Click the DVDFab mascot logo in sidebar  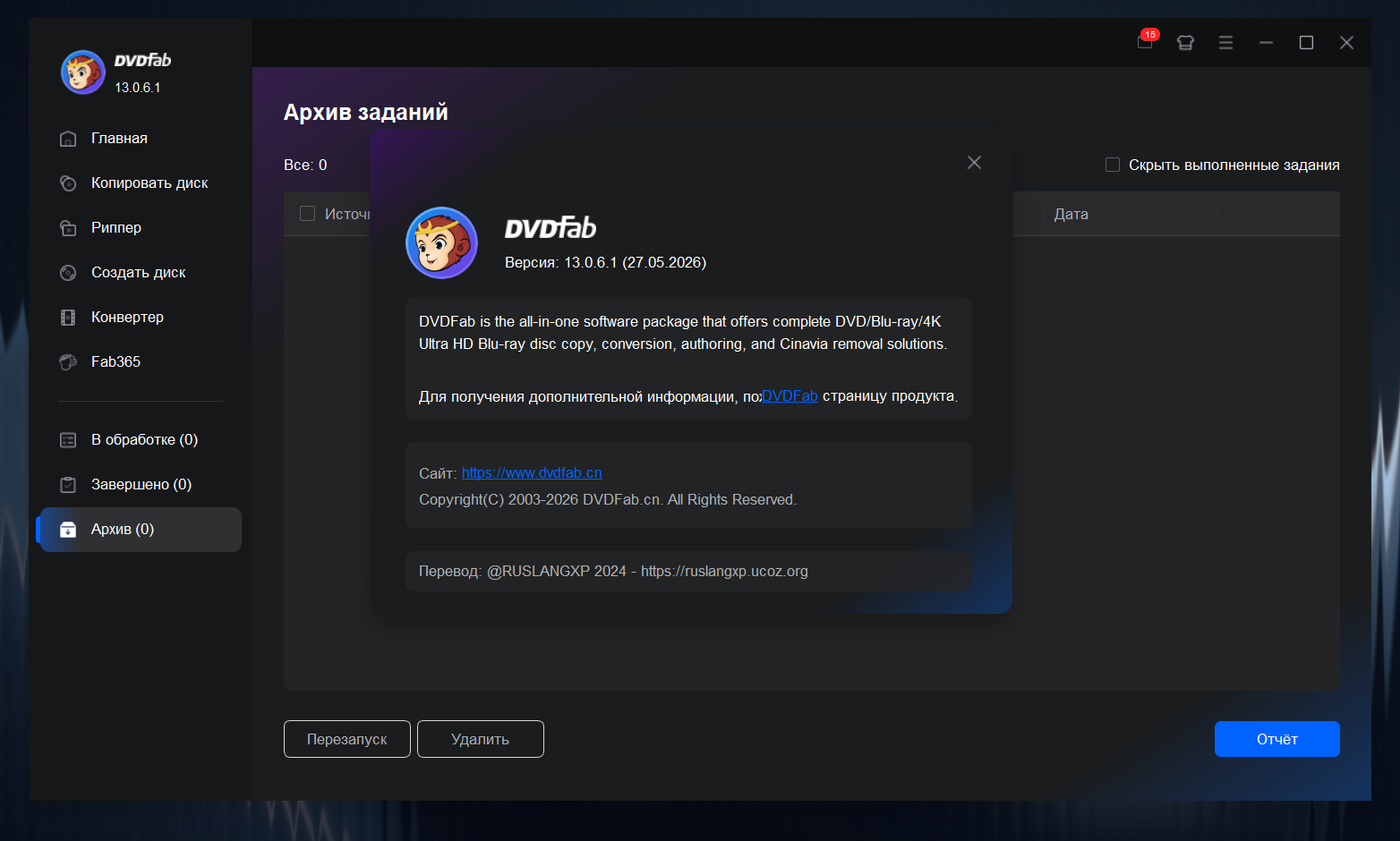83,72
